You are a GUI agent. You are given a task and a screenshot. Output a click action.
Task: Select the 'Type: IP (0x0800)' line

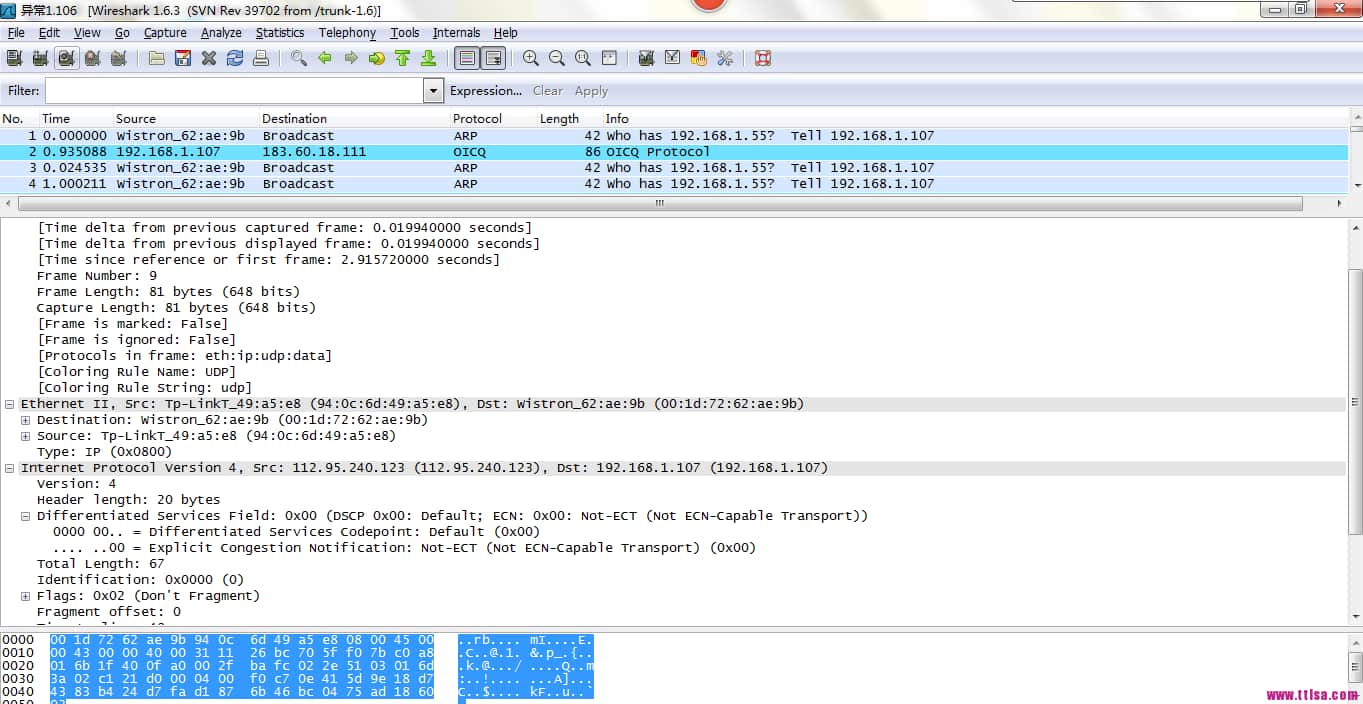(x=104, y=452)
